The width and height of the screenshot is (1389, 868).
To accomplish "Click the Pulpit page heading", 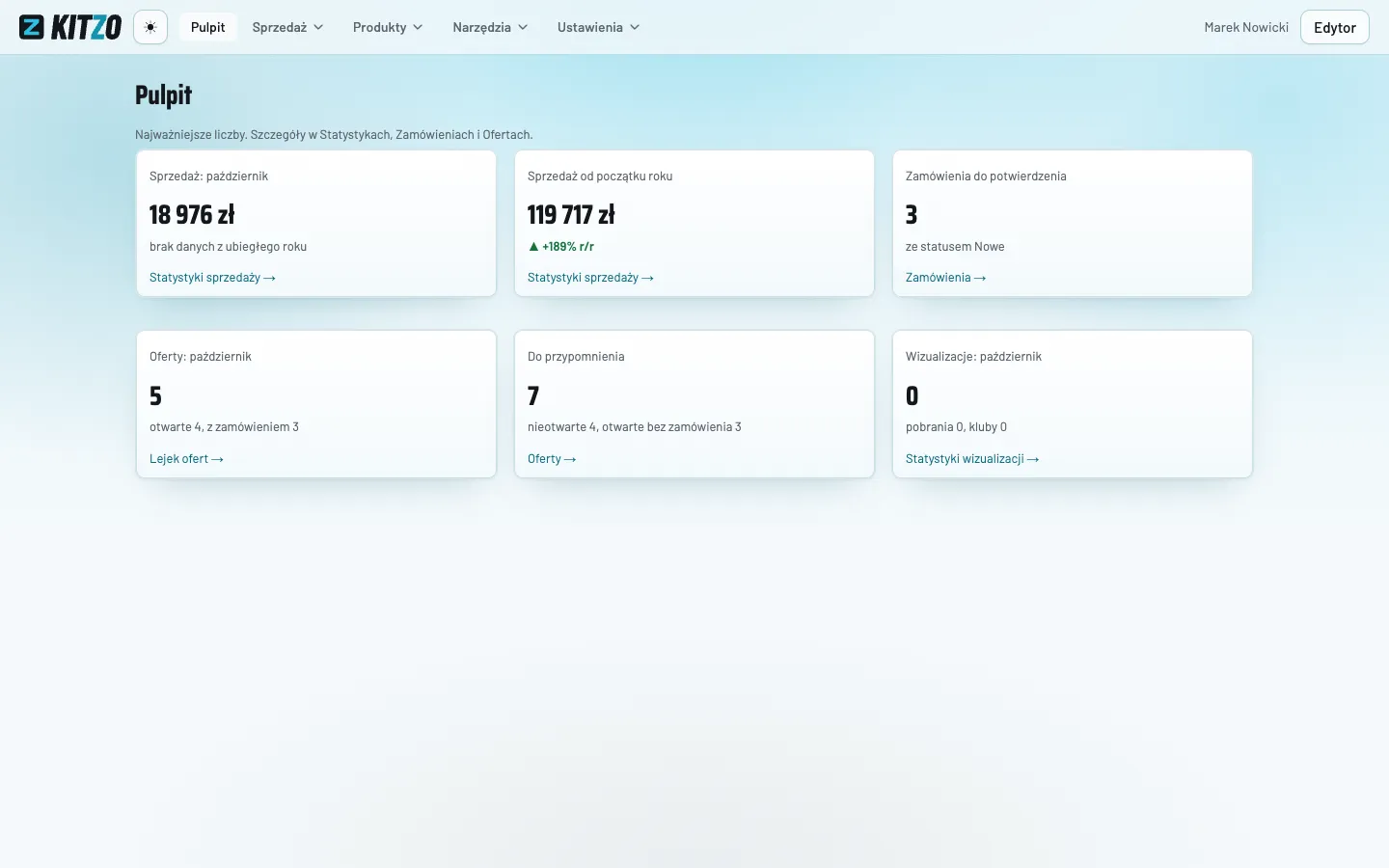I will coord(163,95).
